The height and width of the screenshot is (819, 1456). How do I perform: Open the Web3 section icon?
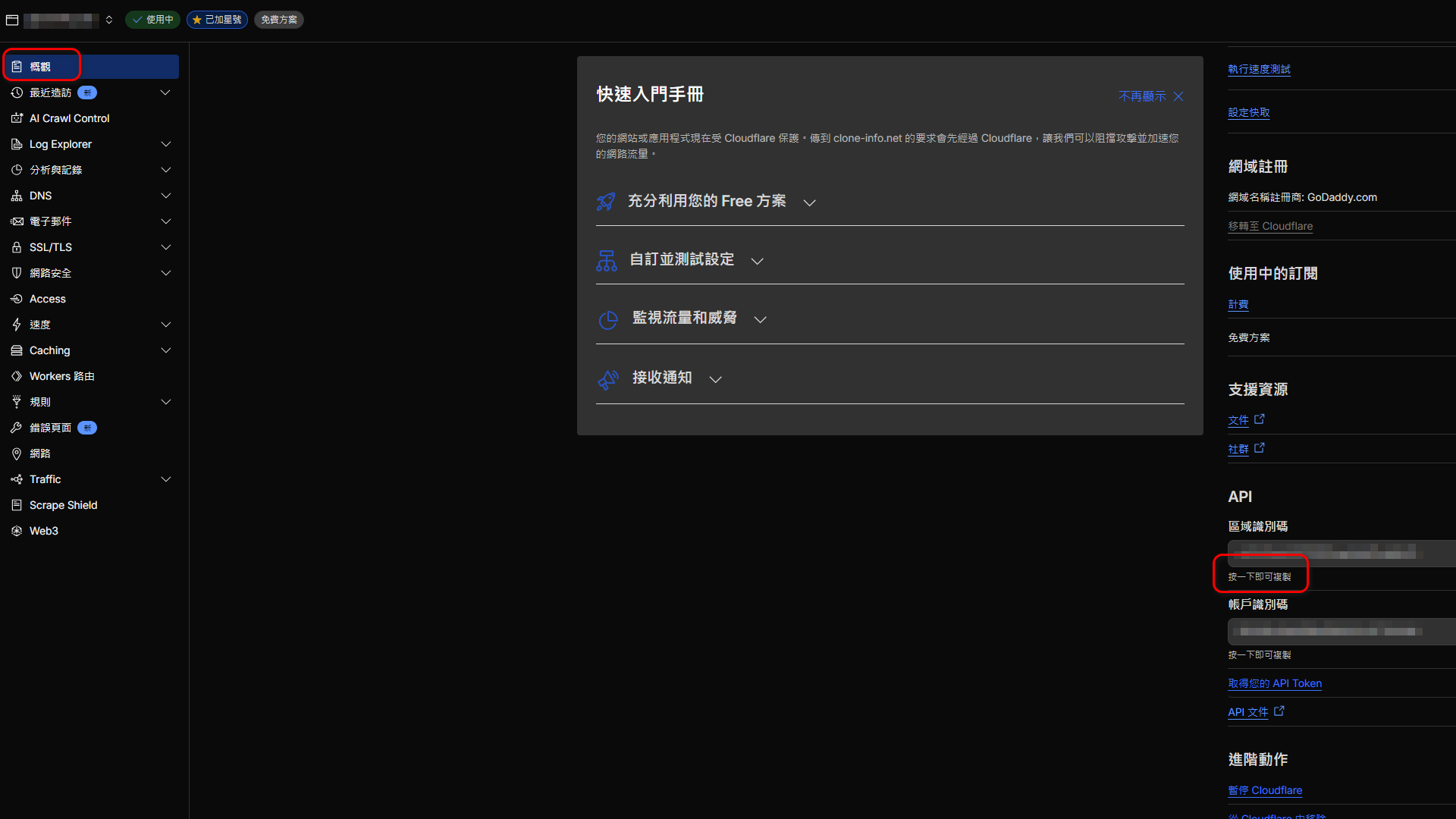(x=17, y=531)
